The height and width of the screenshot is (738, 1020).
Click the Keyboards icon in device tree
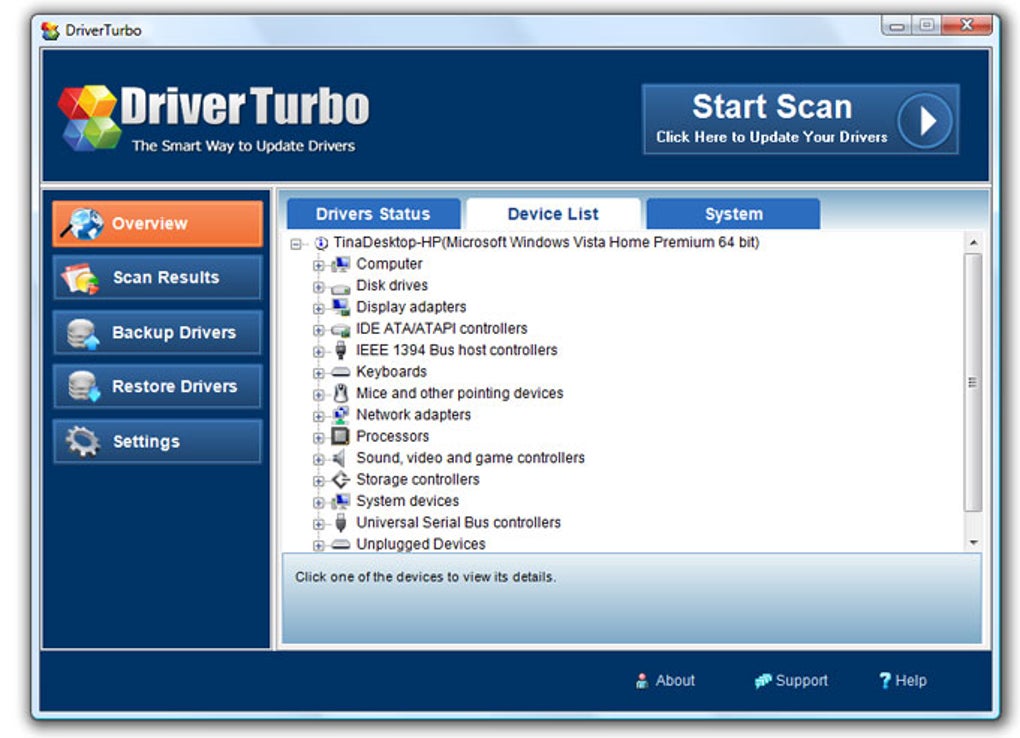point(340,372)
